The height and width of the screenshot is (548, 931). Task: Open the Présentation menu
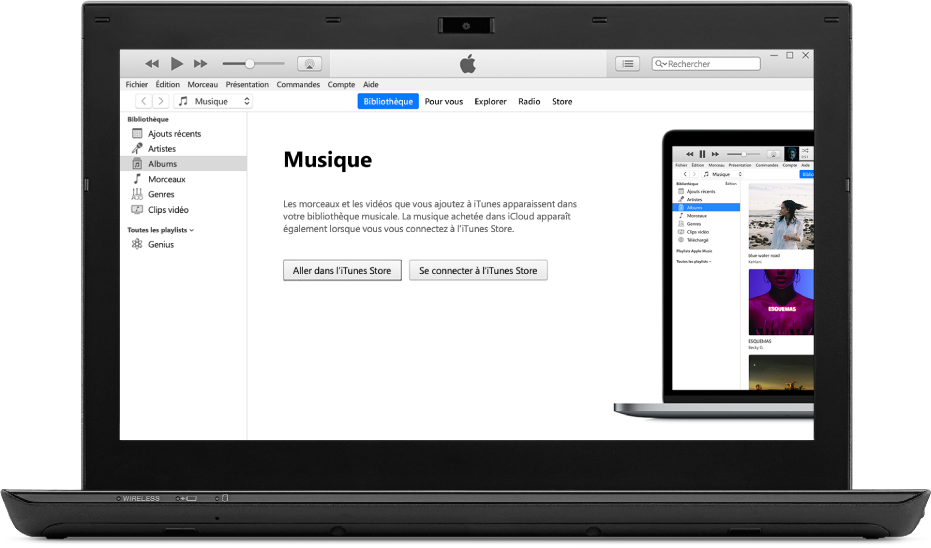click(x=247, y=84)
